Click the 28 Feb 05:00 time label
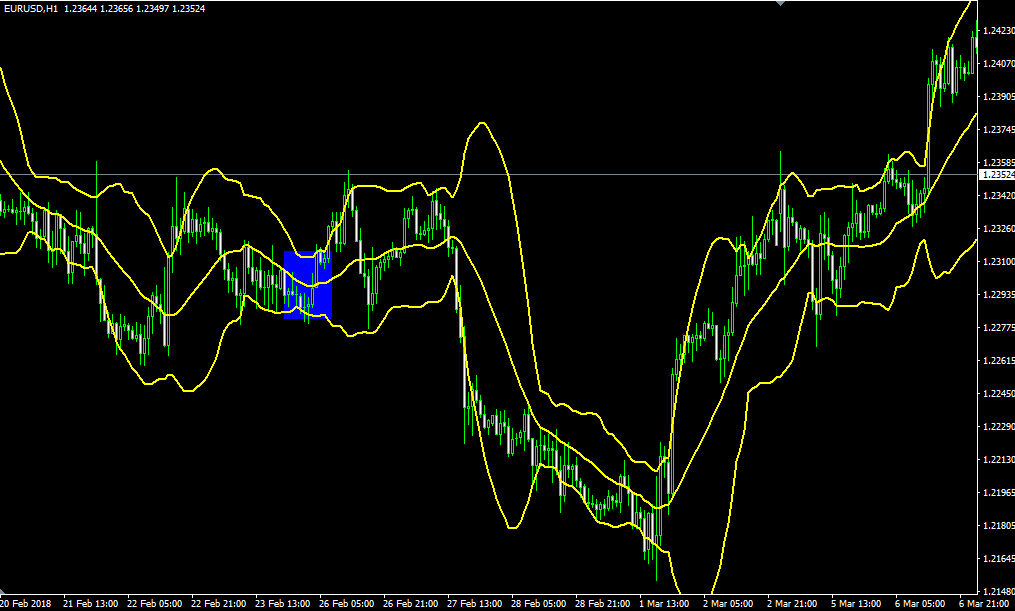The height and width of the screenshot is (611, 1015). pos(539,604)
